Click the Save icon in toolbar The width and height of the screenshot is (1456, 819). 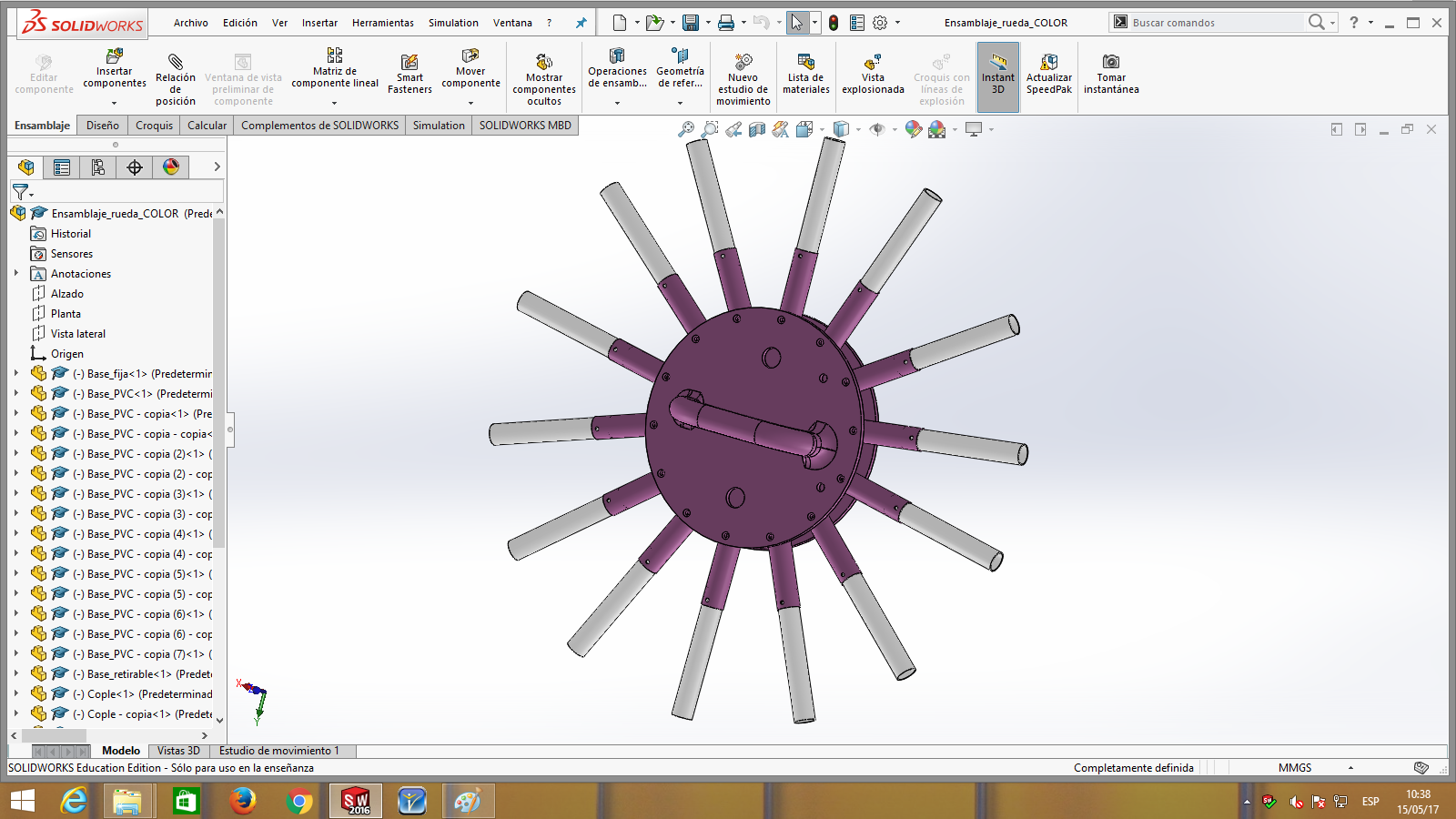click(x=691, y=23)
